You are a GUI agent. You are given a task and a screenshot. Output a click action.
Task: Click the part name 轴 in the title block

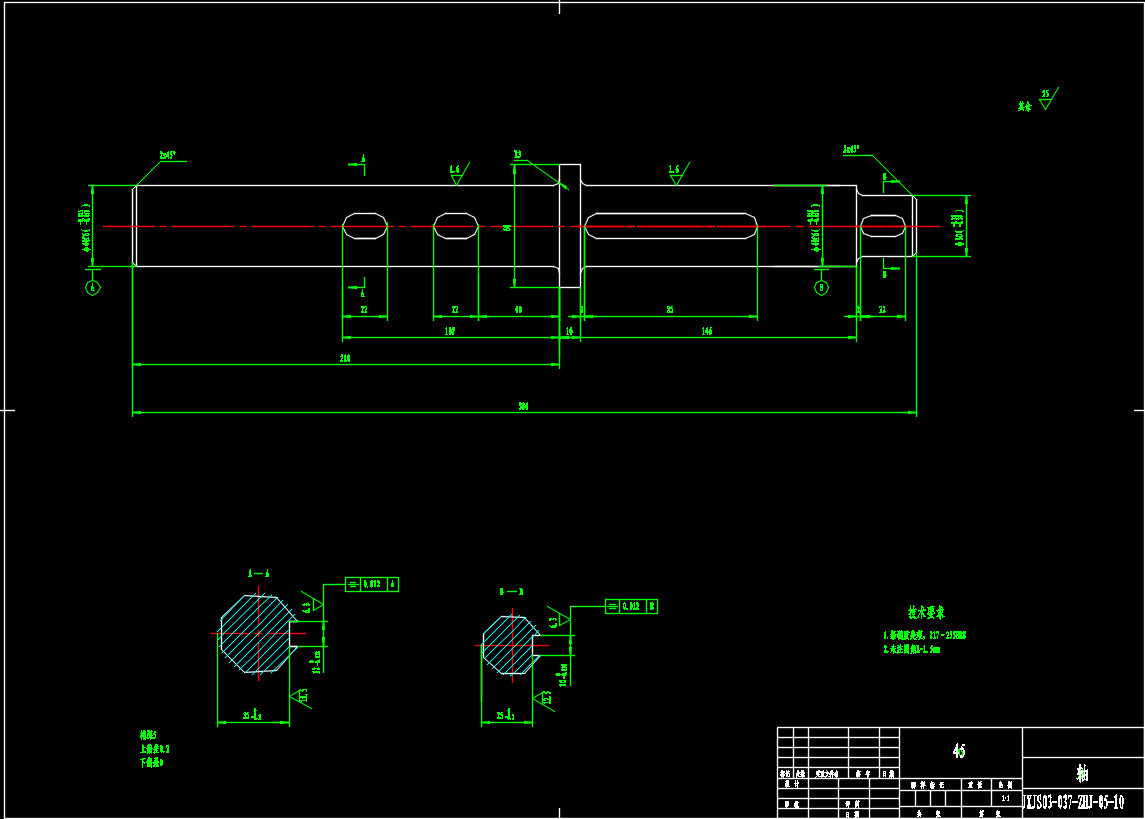coord(1082,774)
